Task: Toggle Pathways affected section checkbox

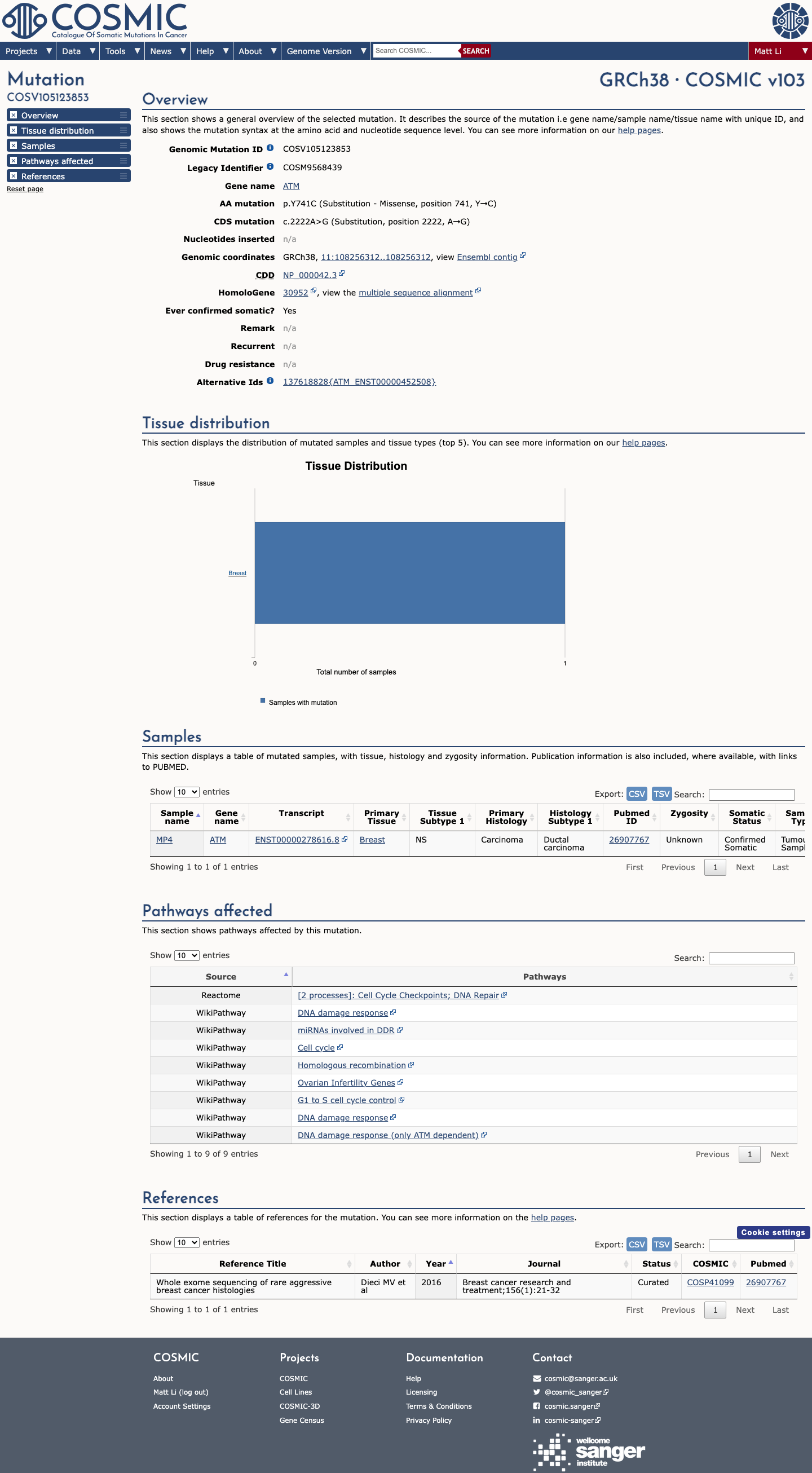Action: coord(13,161)
